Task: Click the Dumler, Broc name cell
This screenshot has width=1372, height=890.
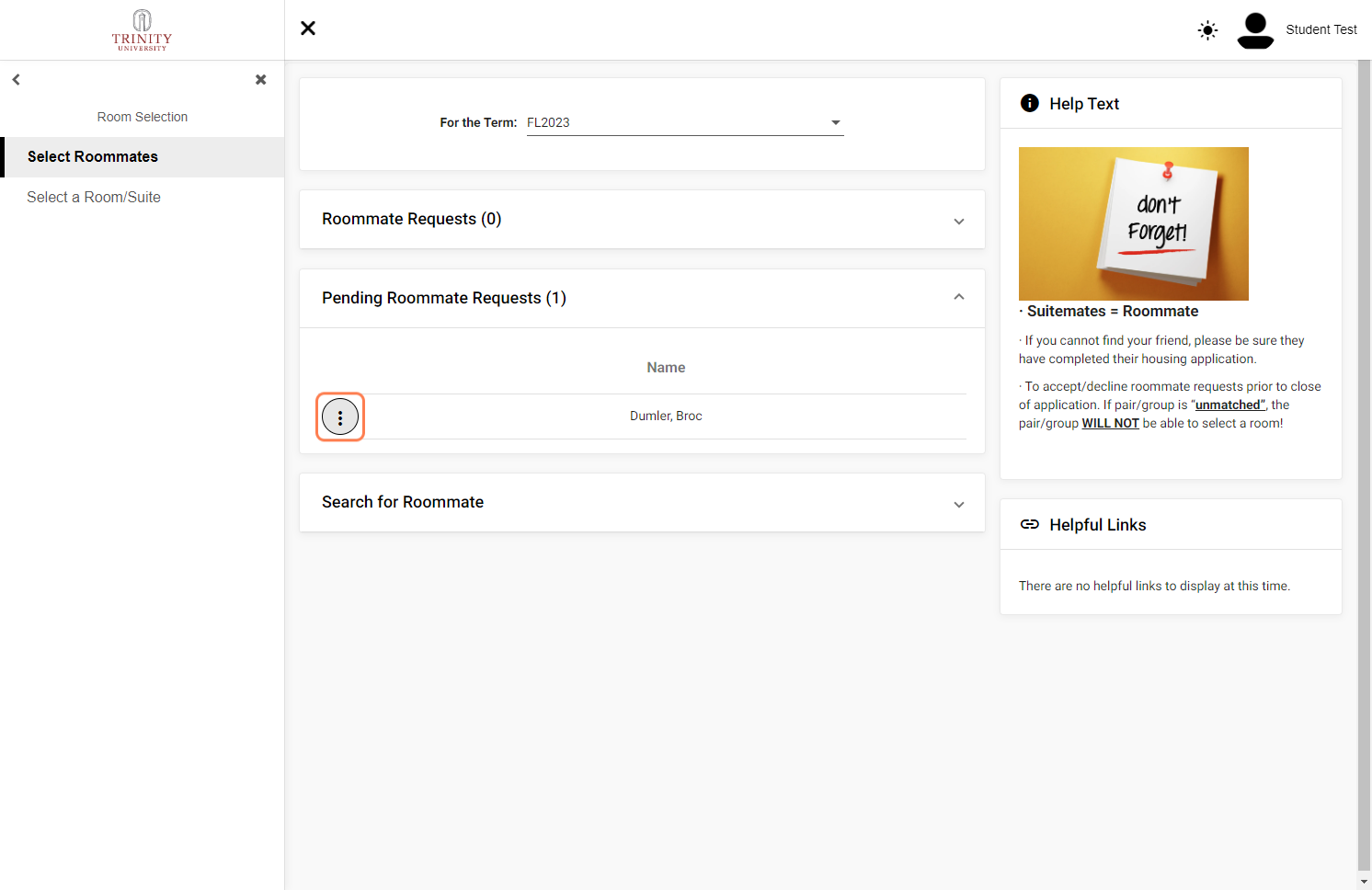Action: (666, 416)
